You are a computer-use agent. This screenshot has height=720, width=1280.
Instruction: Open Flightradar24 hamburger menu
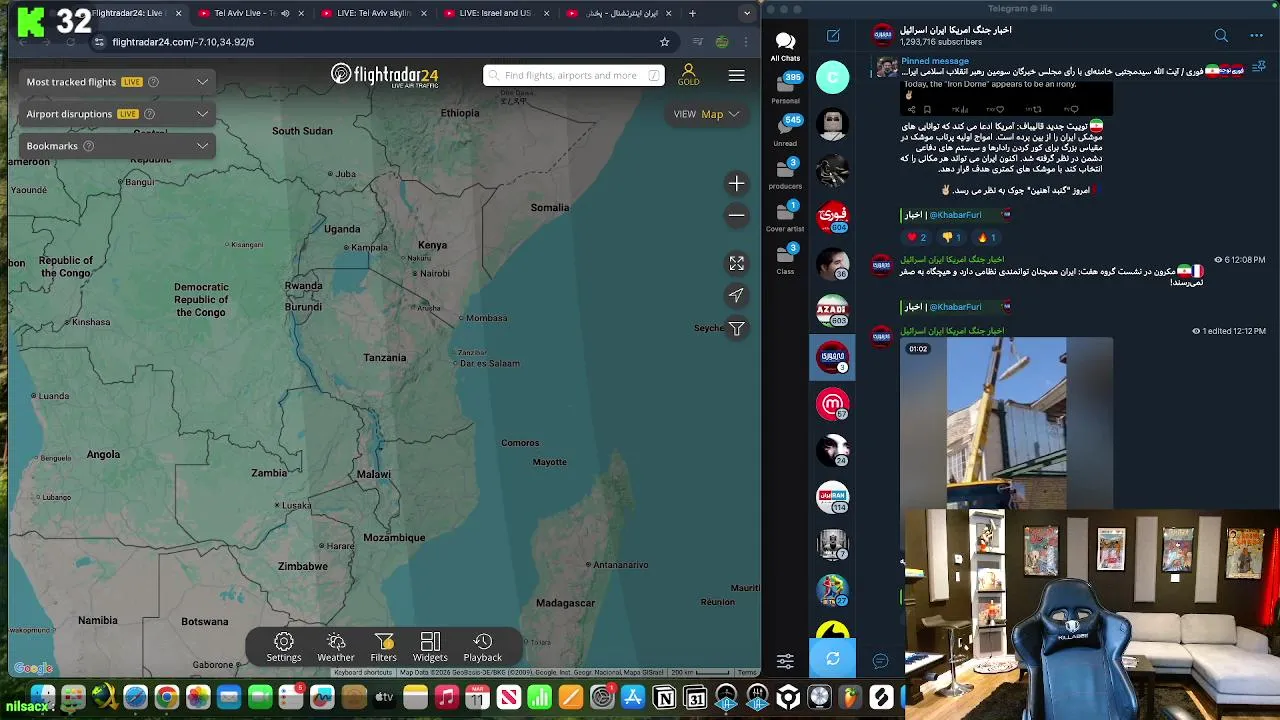[x=736, y=75]
